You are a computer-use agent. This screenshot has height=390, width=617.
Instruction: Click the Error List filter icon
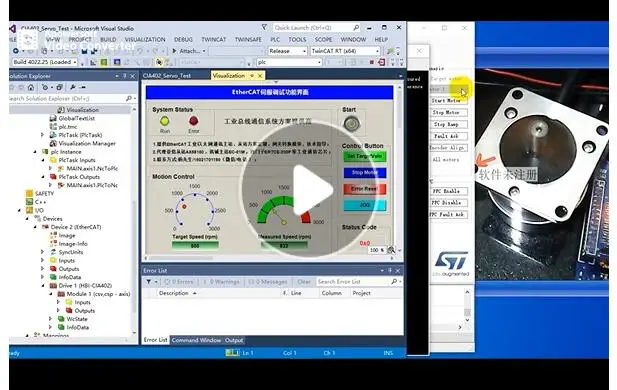pos(149,282)
